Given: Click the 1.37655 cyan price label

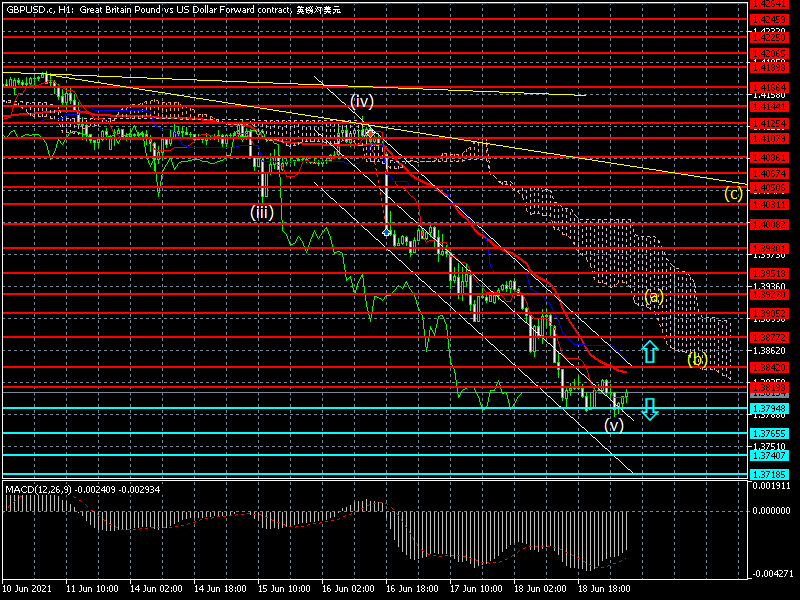Looking at the screenshot, I should (x=767, y=433).
